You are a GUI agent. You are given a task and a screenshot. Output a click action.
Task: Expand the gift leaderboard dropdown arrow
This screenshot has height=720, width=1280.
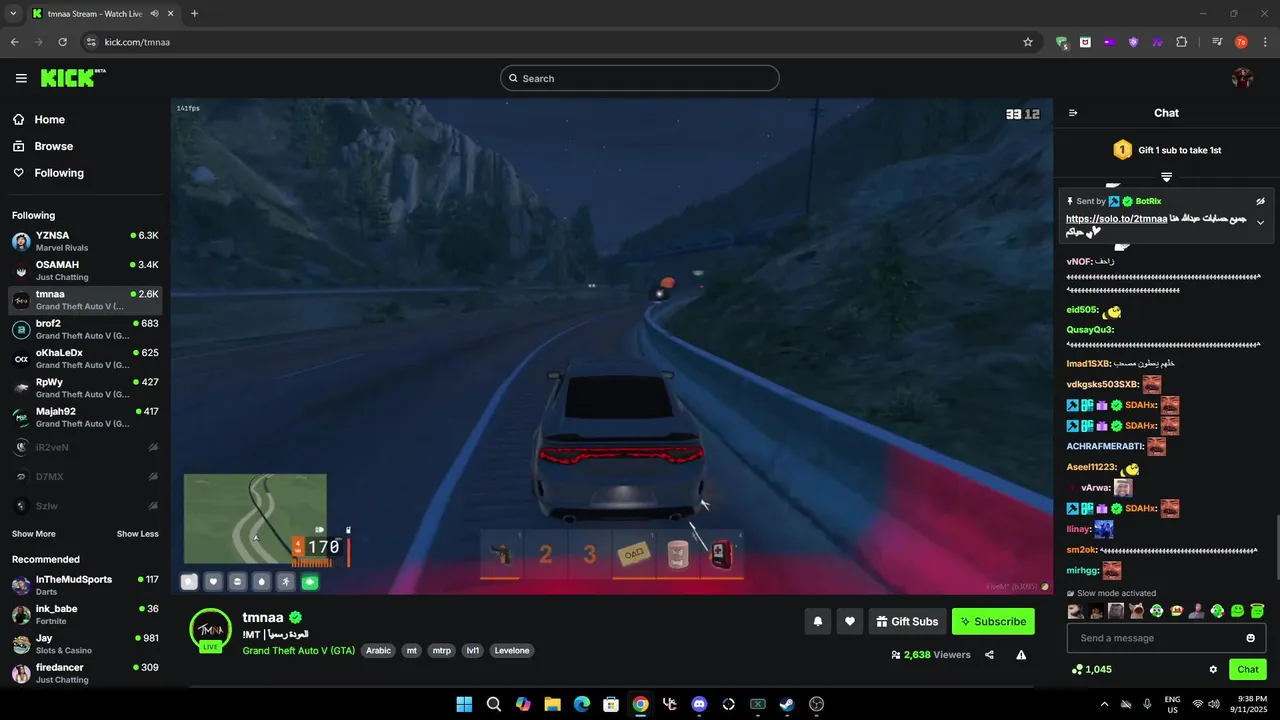[1166, 177]
